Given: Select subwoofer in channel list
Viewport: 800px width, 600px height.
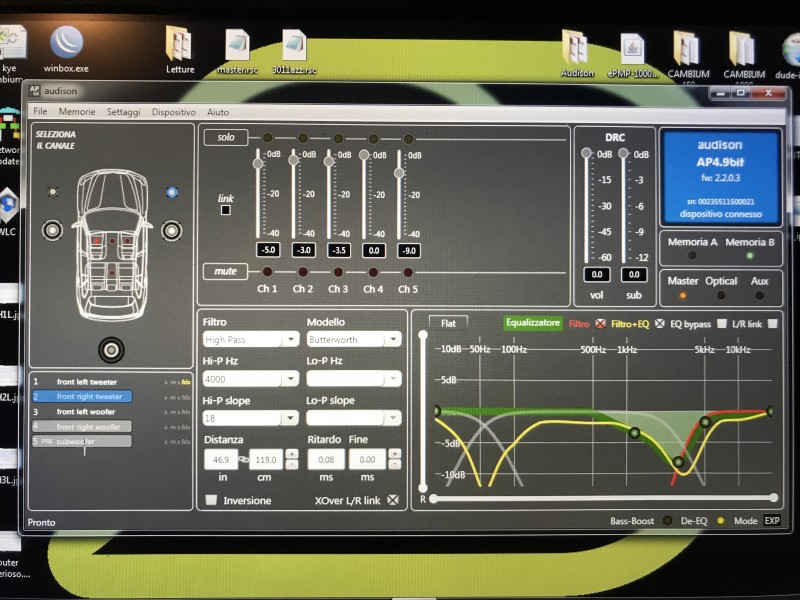Looking at the screenshot, I should click(x=82, y=441).
